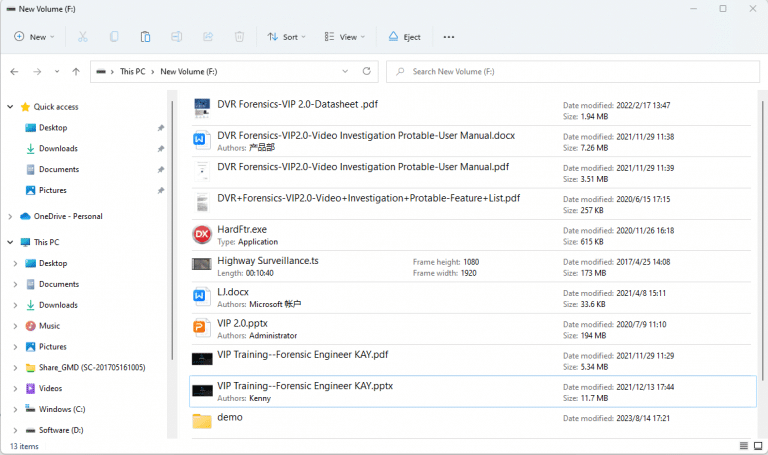Expand the OneDrive - Personal tree node
This screenshot has height=455, width=768.
[10, 216]
